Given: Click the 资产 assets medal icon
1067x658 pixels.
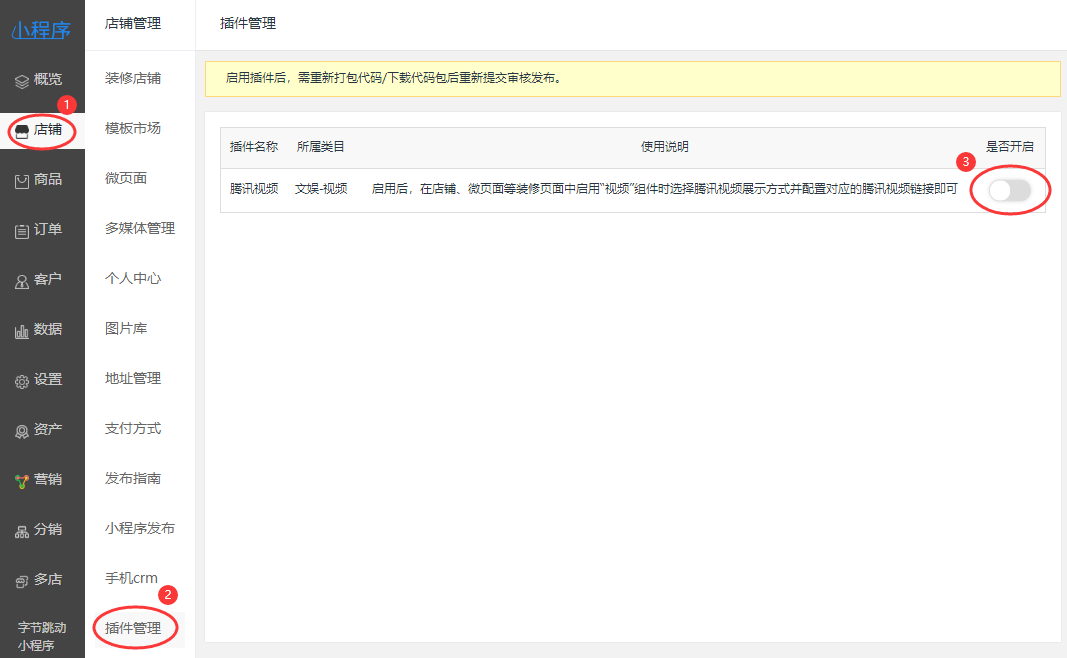Looking at the screenshot, I should [x=22, y=431].
